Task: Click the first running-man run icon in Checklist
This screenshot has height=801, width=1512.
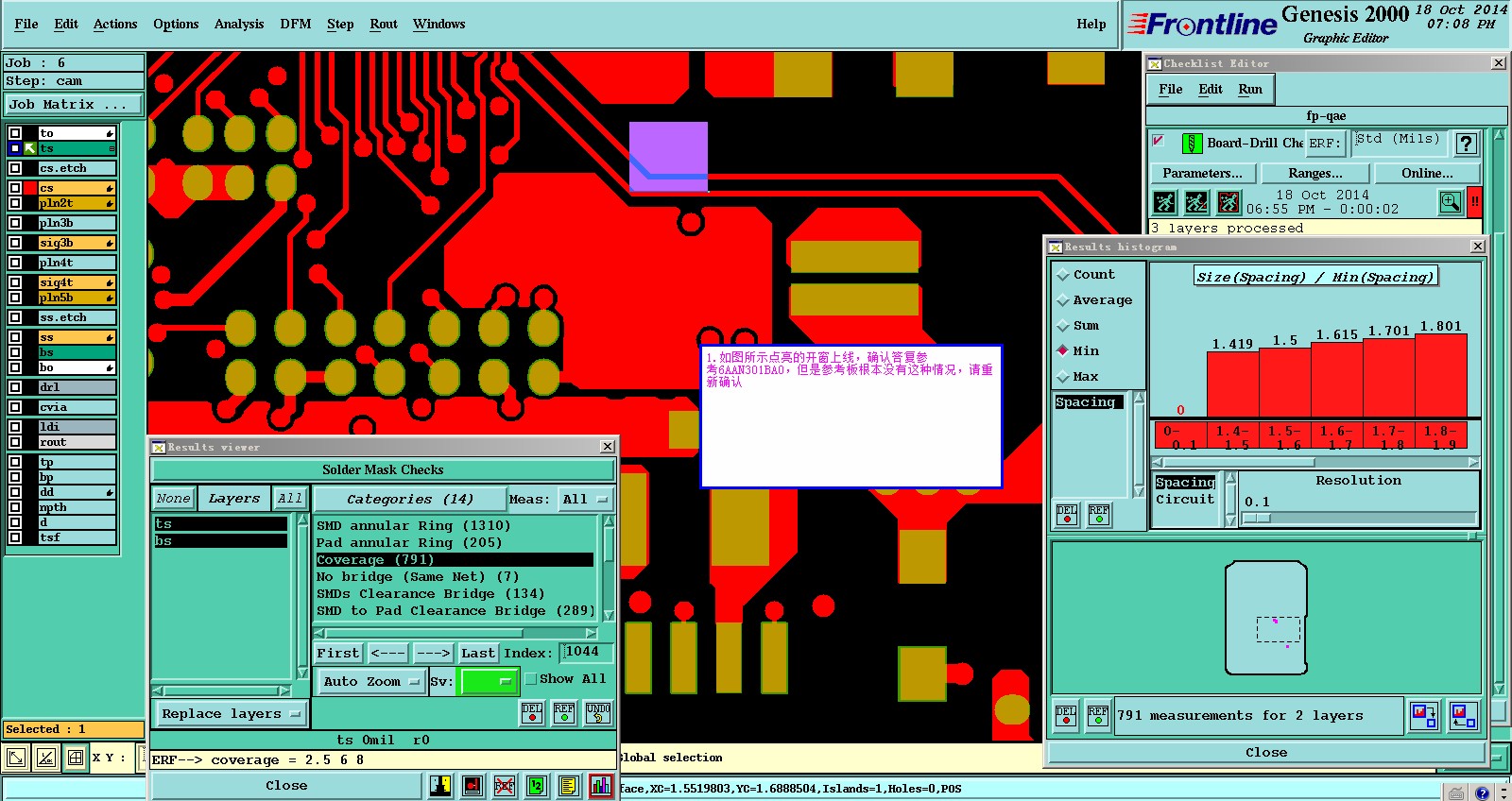Action: [x=1164, y=202]
